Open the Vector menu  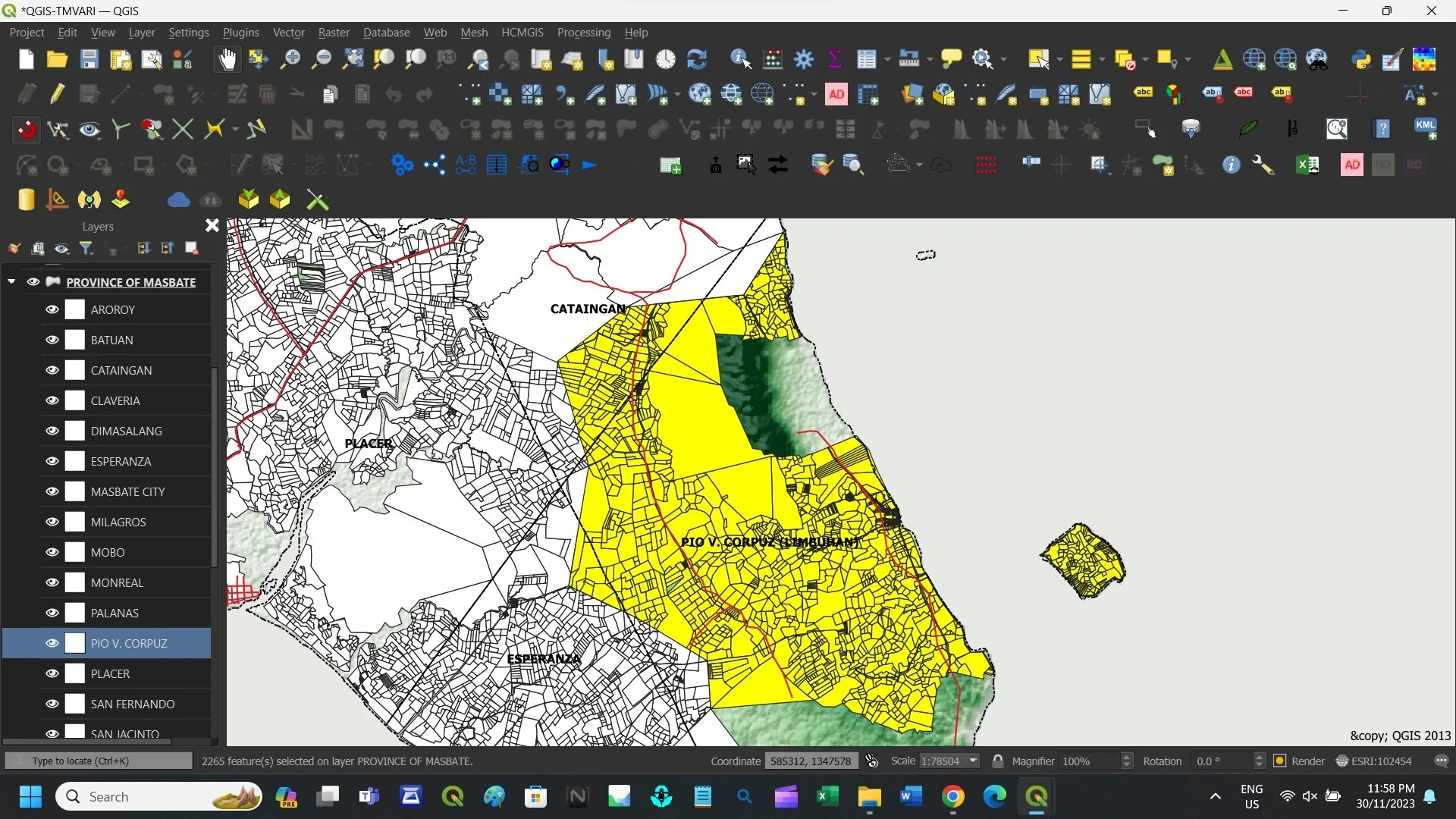point(288,33)
